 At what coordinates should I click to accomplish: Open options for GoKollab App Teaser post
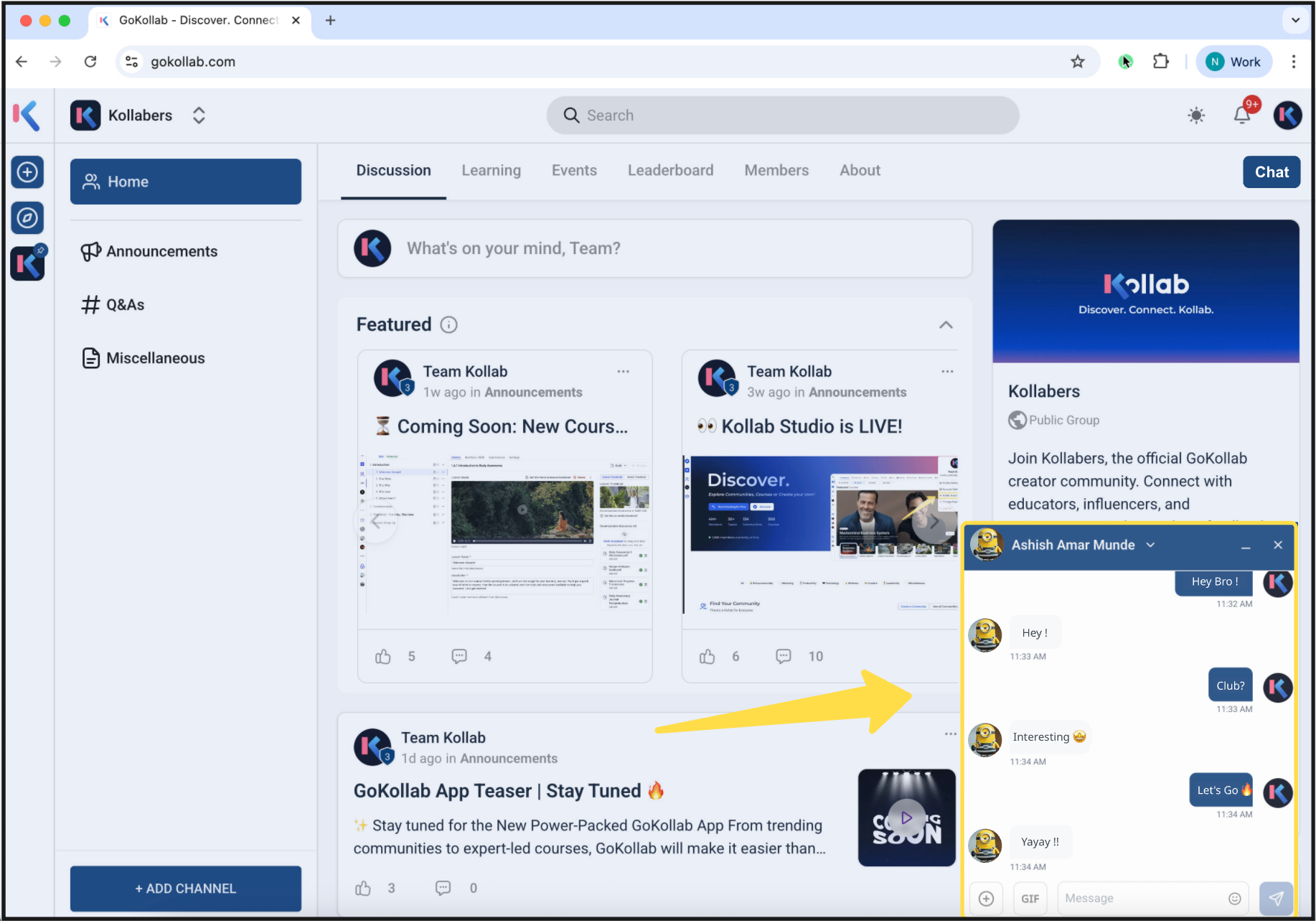point(950,734)
